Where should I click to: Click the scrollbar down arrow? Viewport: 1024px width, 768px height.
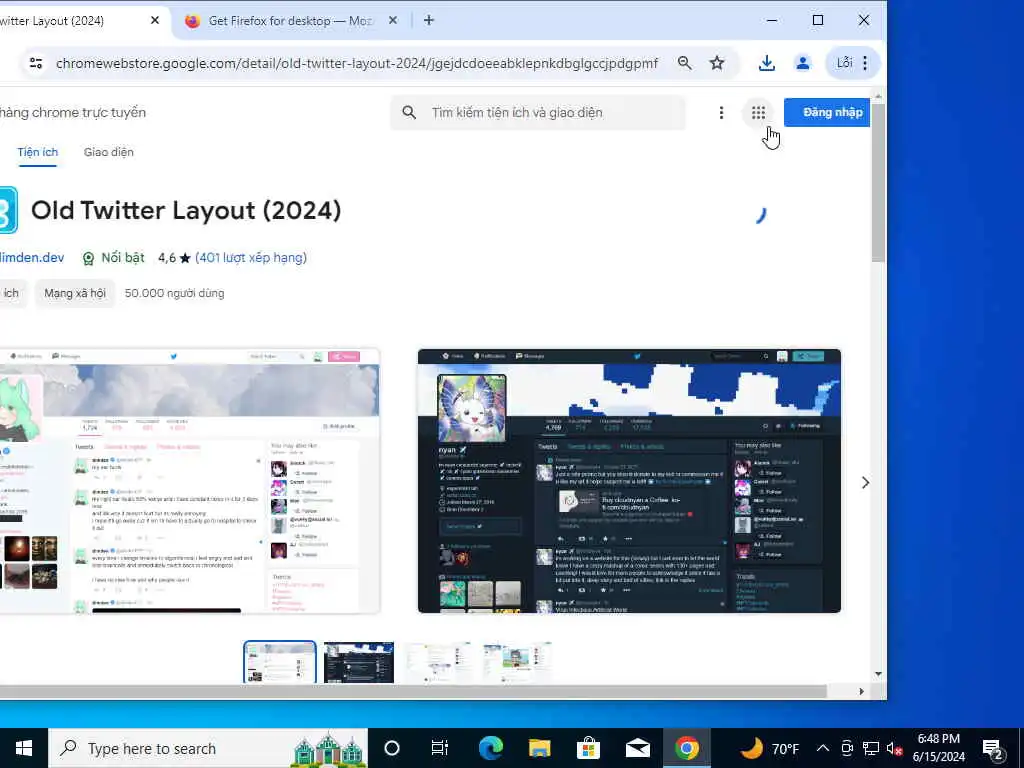878,674
